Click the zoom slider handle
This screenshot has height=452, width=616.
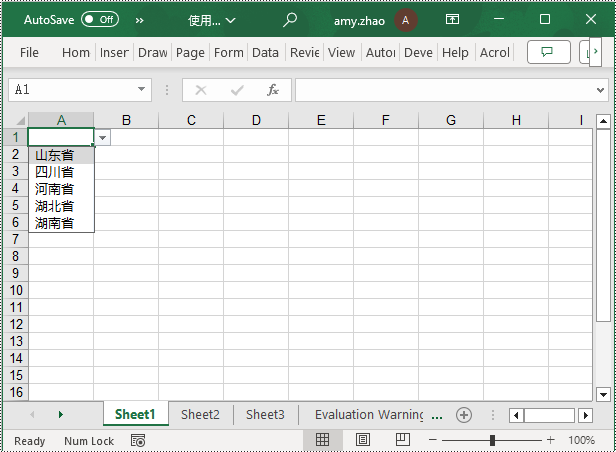[492, 440]
